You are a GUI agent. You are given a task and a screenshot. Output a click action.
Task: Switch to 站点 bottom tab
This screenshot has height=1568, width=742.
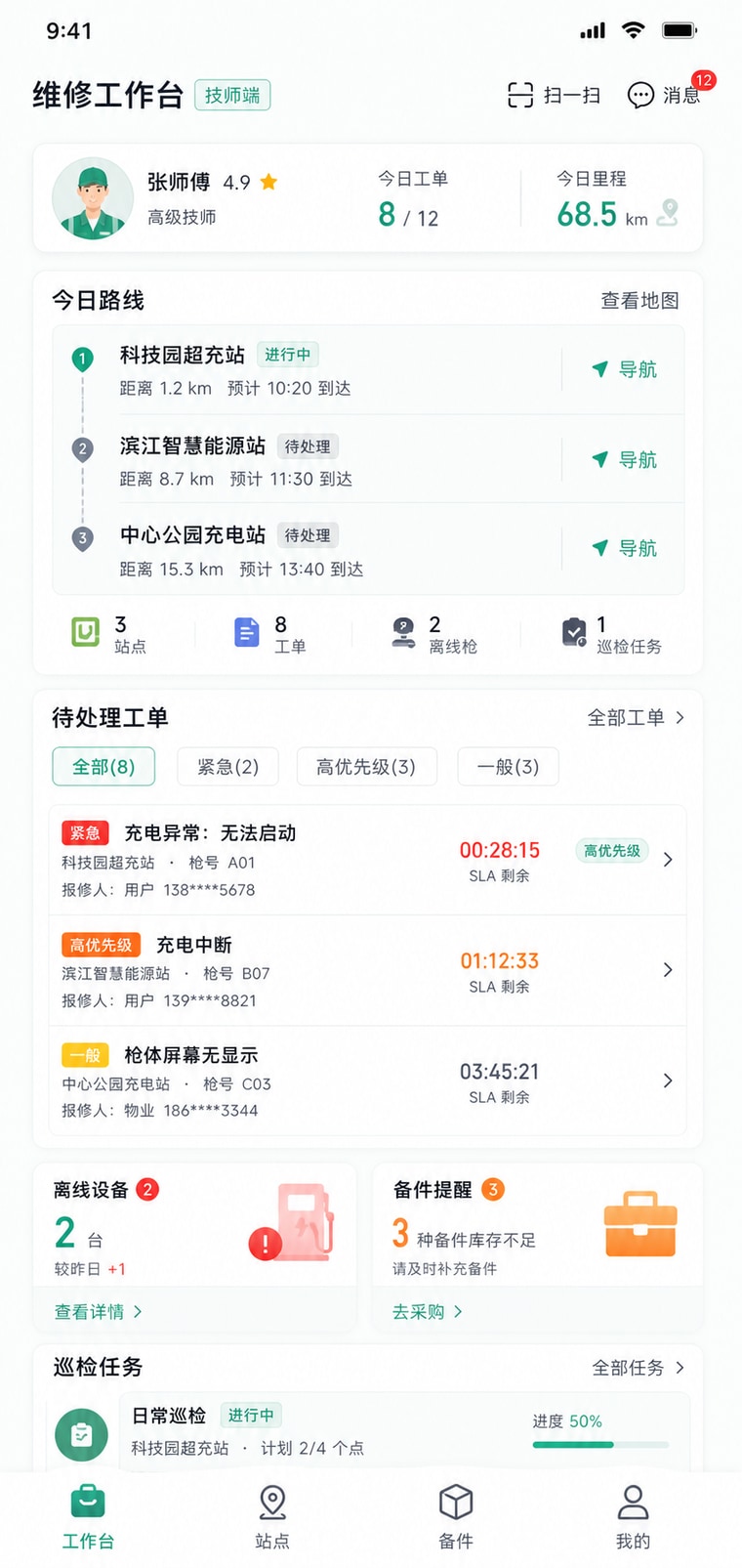272,1518
